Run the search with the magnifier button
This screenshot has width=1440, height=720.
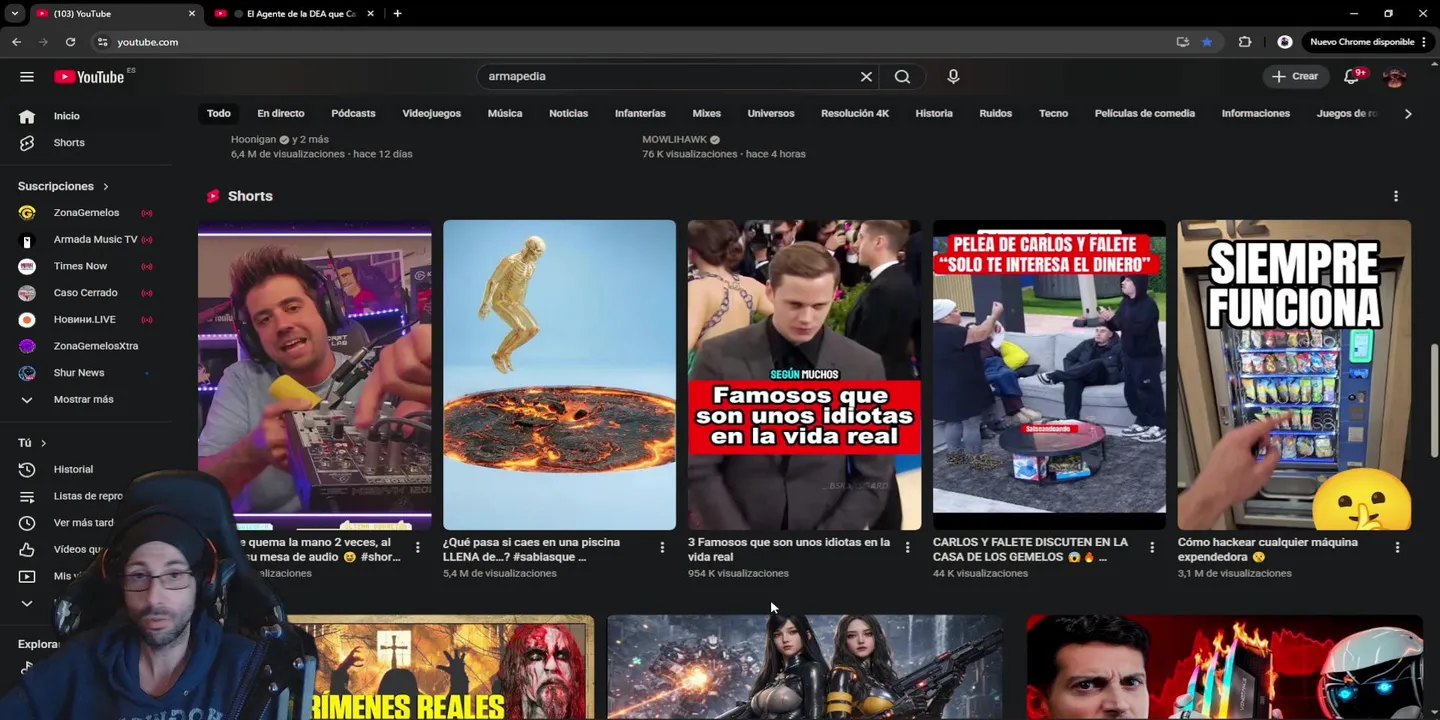(x=902, y=76)
